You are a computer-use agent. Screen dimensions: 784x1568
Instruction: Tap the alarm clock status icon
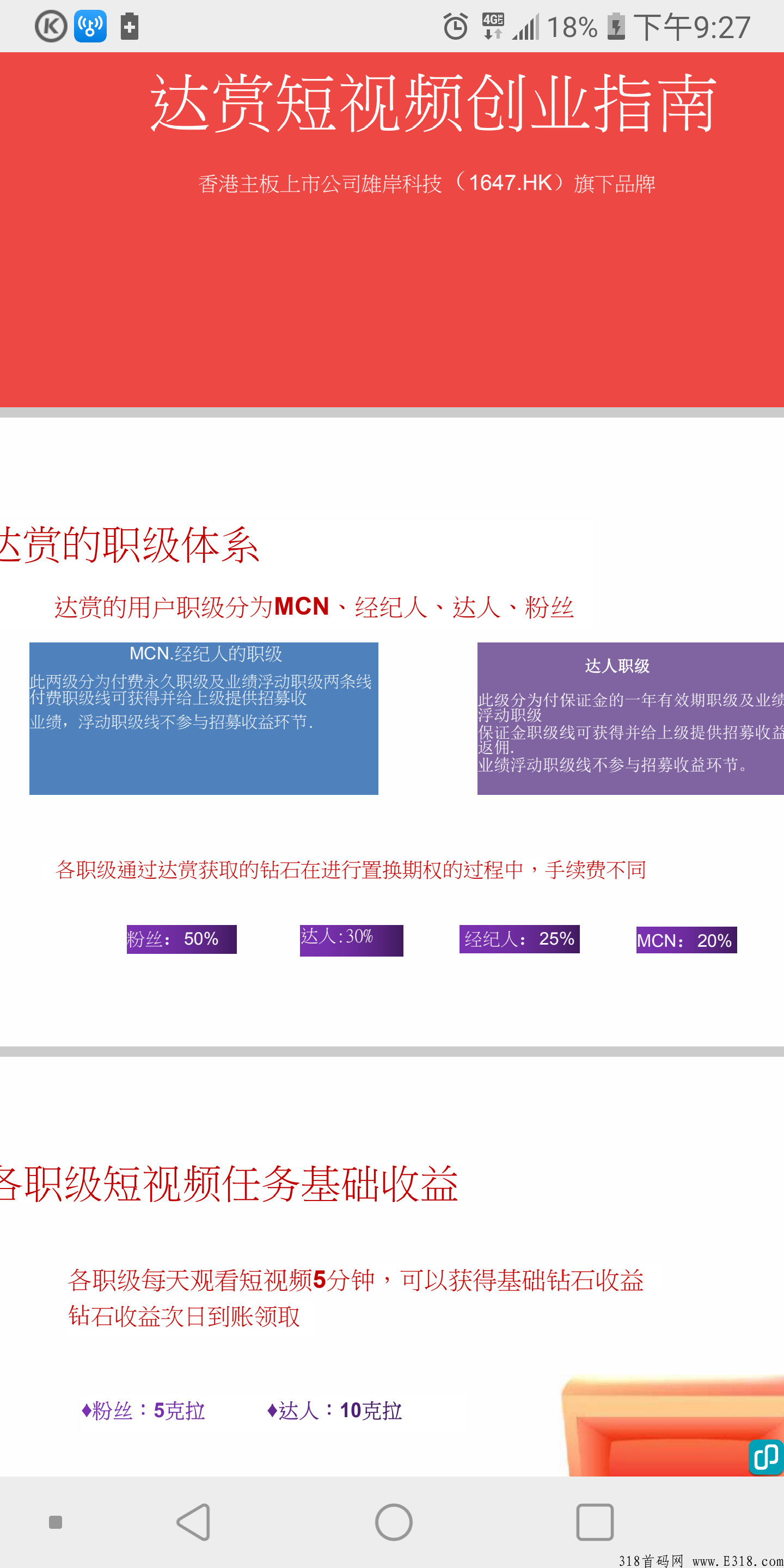point(455,27)
